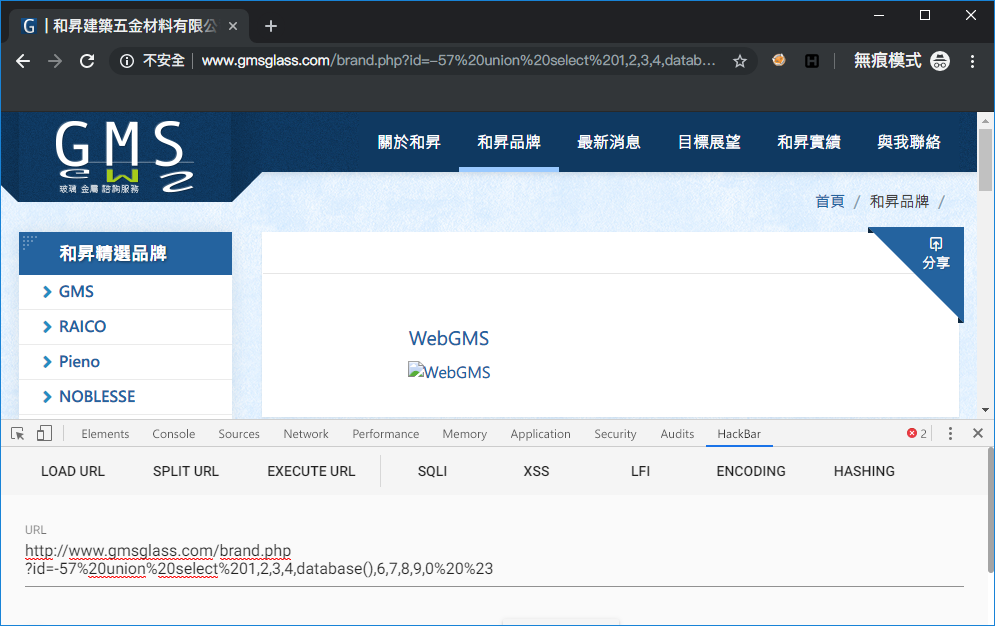Click the EXECUTE URL button

pyautogui.click(x=311, y=471)
